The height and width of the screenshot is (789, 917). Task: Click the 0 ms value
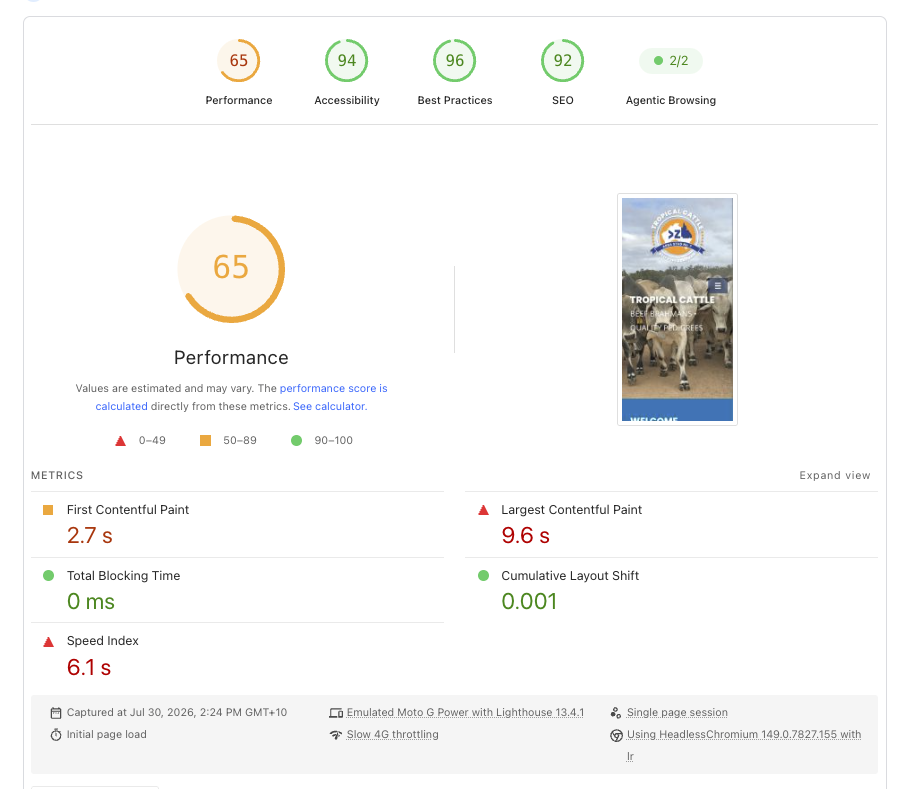pos(91,601)
